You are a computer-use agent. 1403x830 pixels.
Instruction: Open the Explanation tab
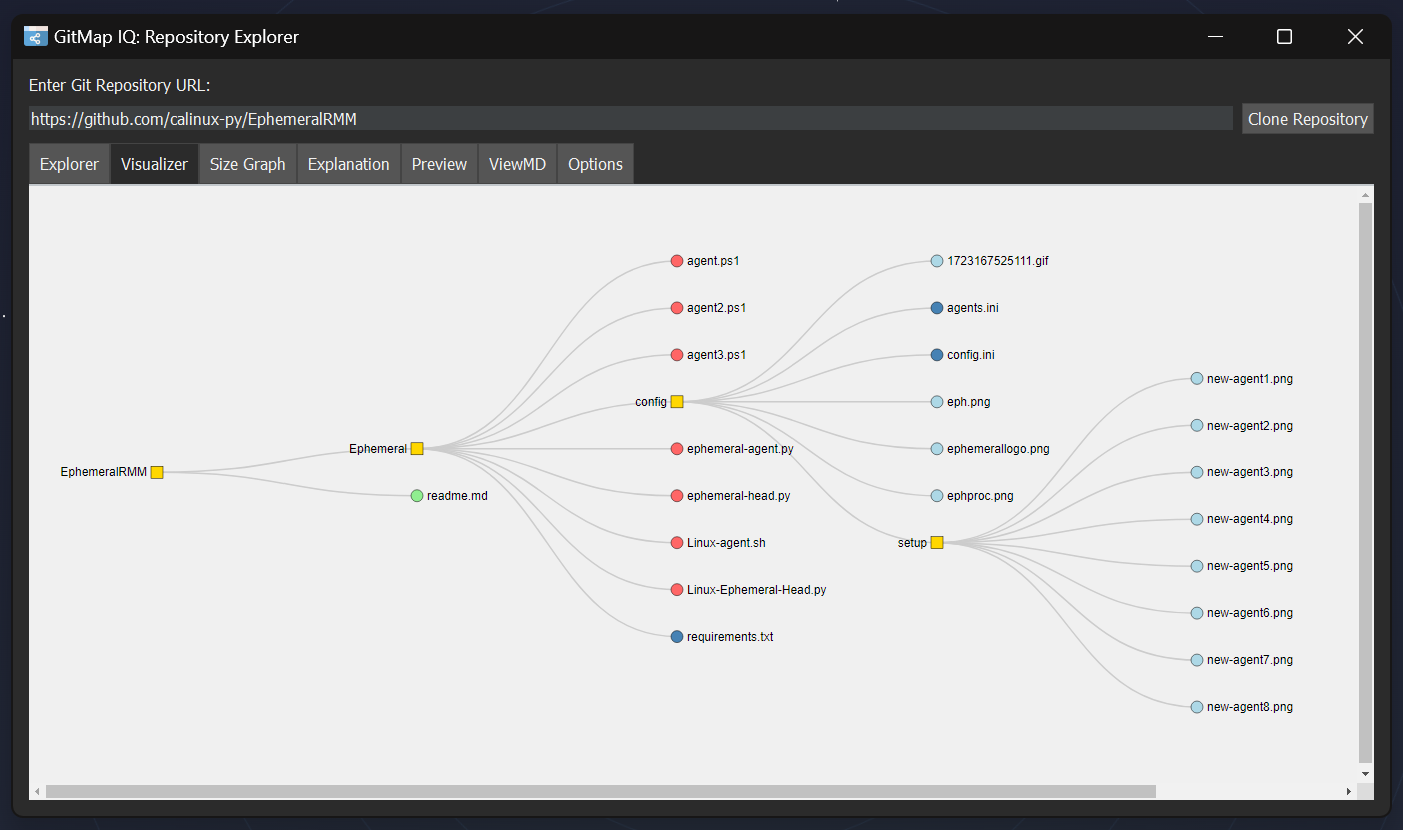[x=349, y=164]
